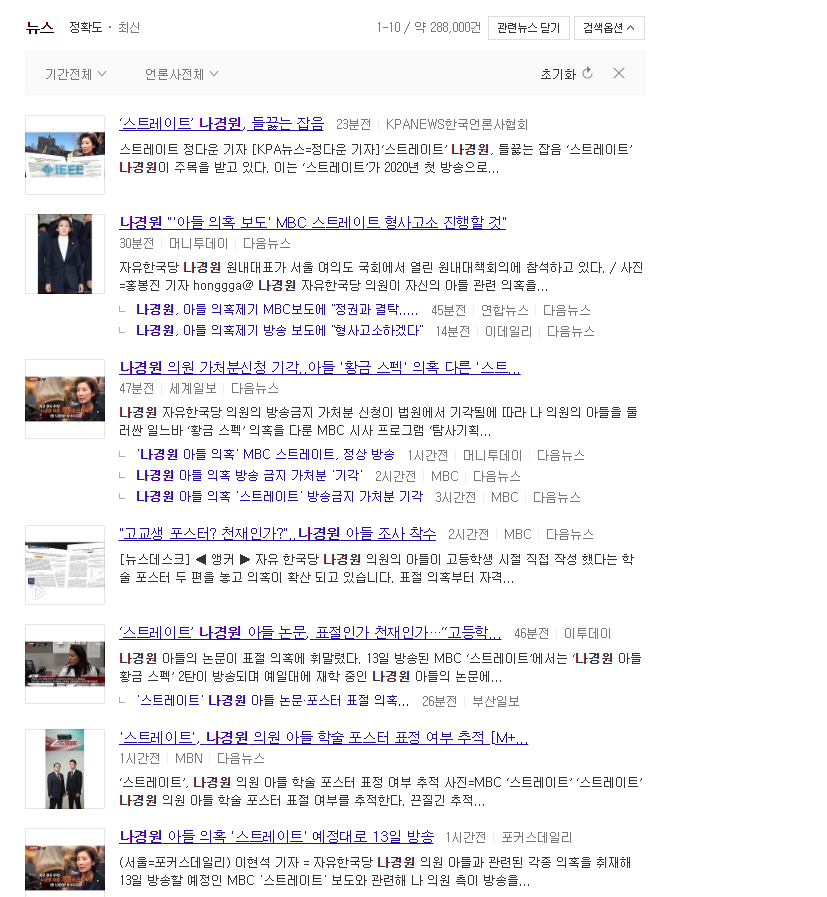
Task: Open the IEEE thumbnail of first article
Action: 65,155
